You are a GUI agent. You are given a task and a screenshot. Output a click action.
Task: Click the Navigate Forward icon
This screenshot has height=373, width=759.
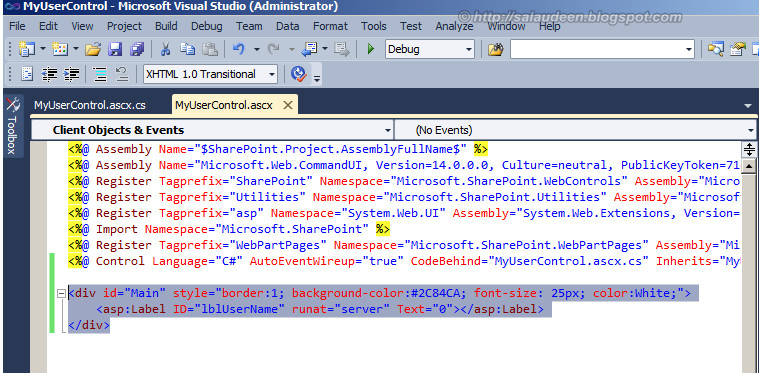click(342, 49)
